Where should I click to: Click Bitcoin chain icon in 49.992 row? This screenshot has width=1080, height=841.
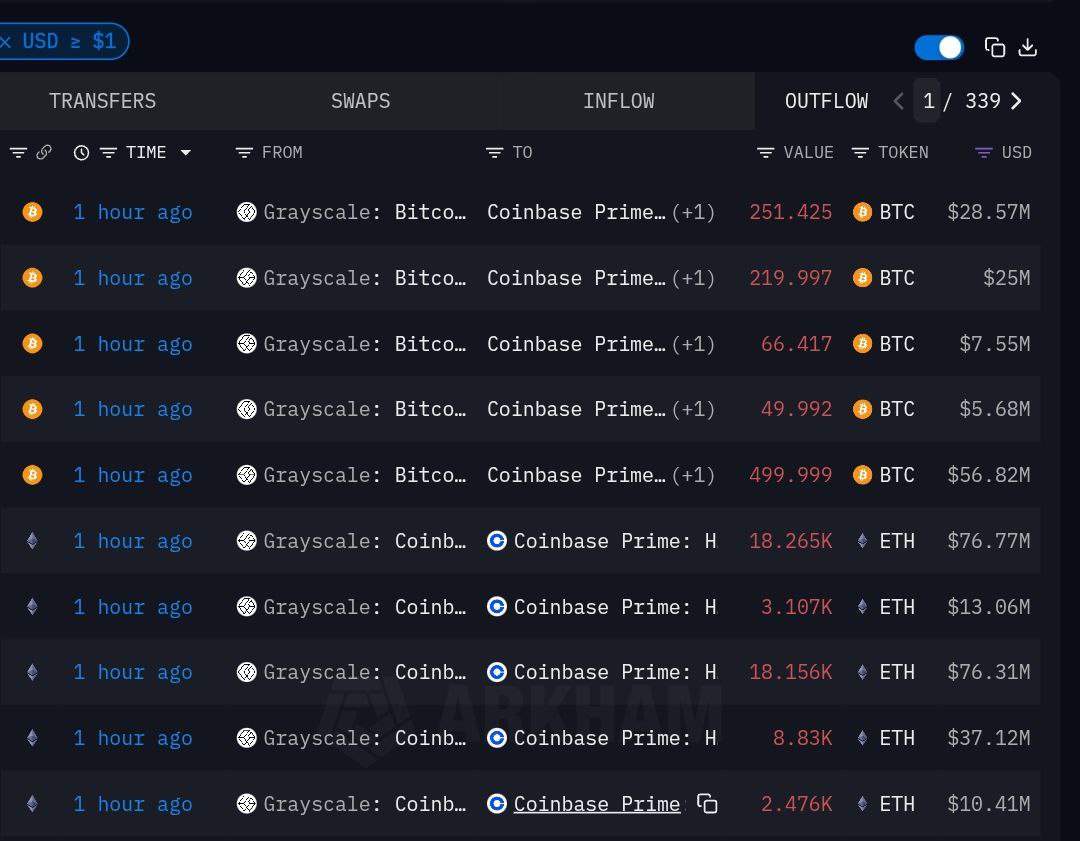tap(32, 409)
